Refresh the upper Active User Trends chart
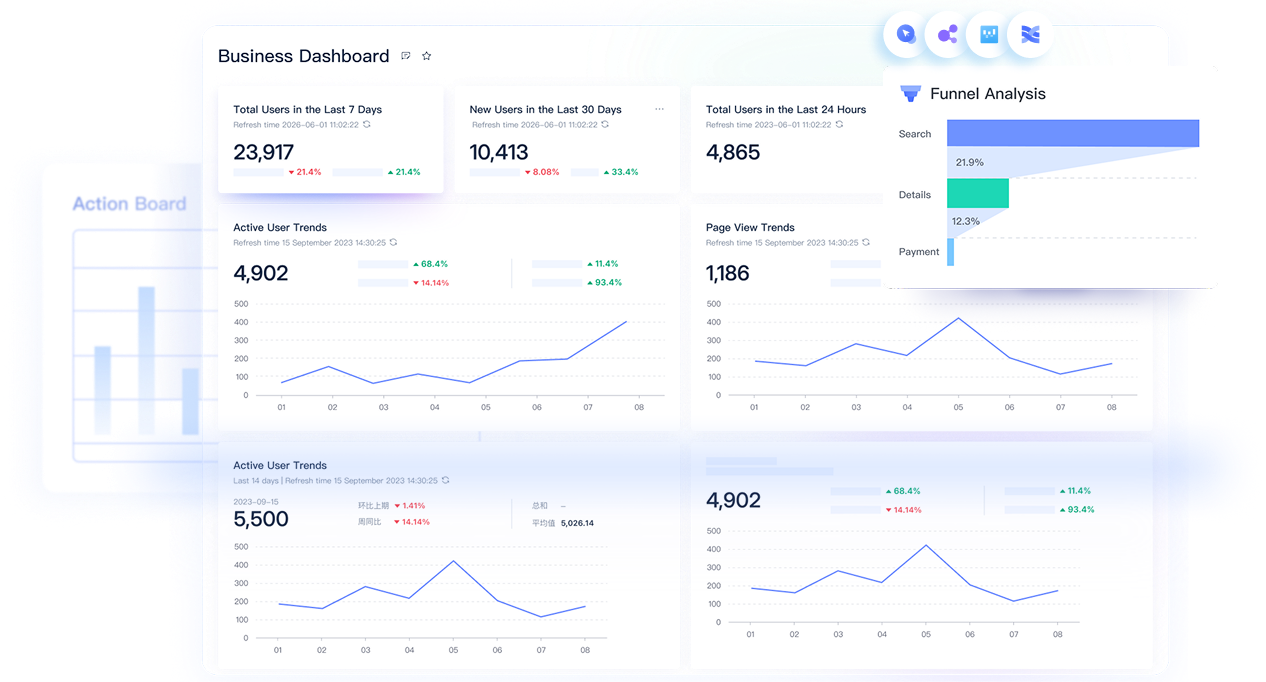The width and height of the screenshot is (1266, 682). tap(393, 243)
